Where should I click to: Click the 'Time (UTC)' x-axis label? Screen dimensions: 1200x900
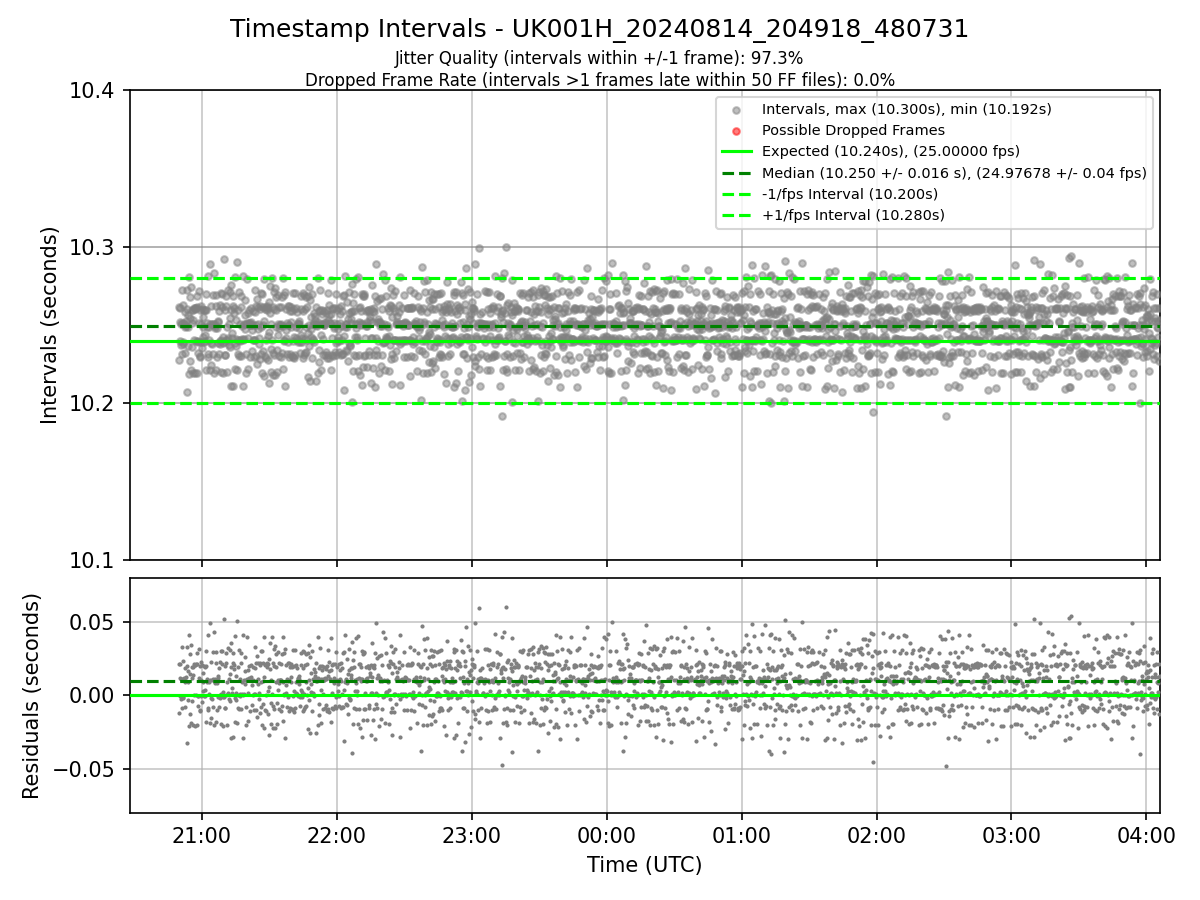pos(644,865)
